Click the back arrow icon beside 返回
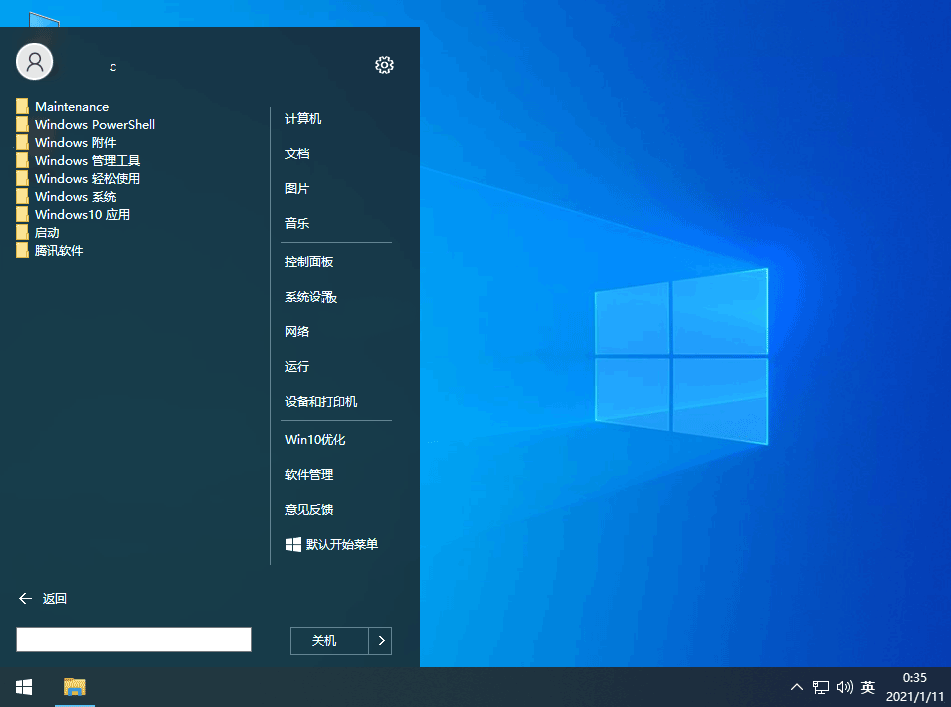This screenshot has width=951, height=707. [x=25, y=599]
